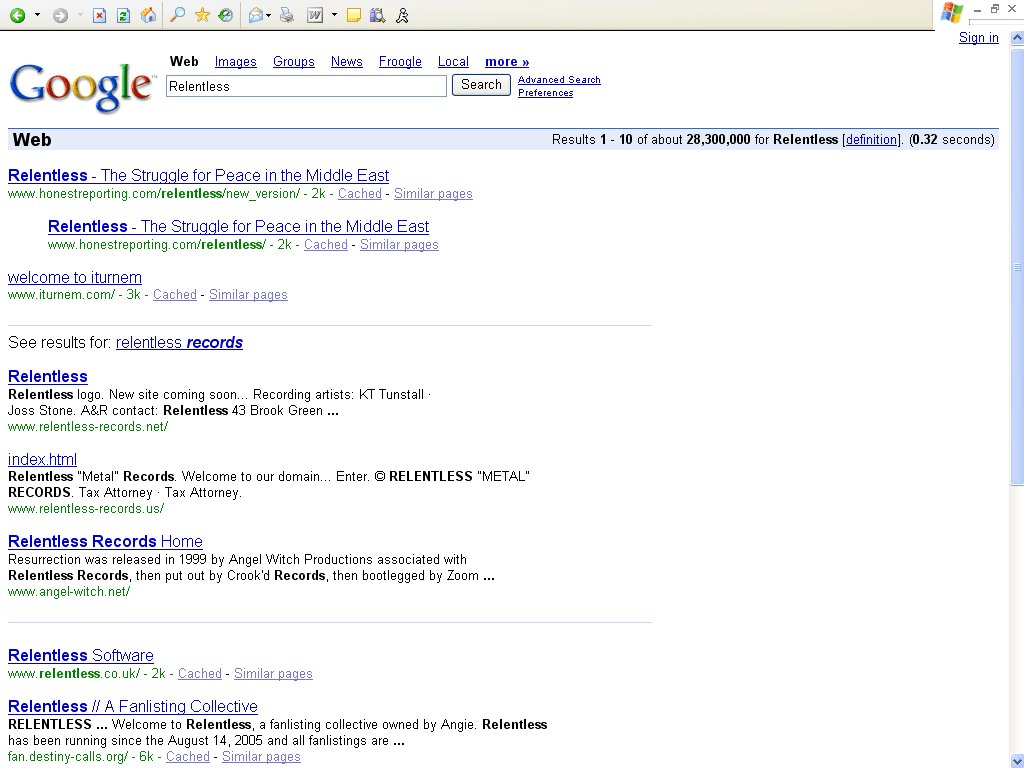Click the scrollbar down arrow

coord(1017,761)
